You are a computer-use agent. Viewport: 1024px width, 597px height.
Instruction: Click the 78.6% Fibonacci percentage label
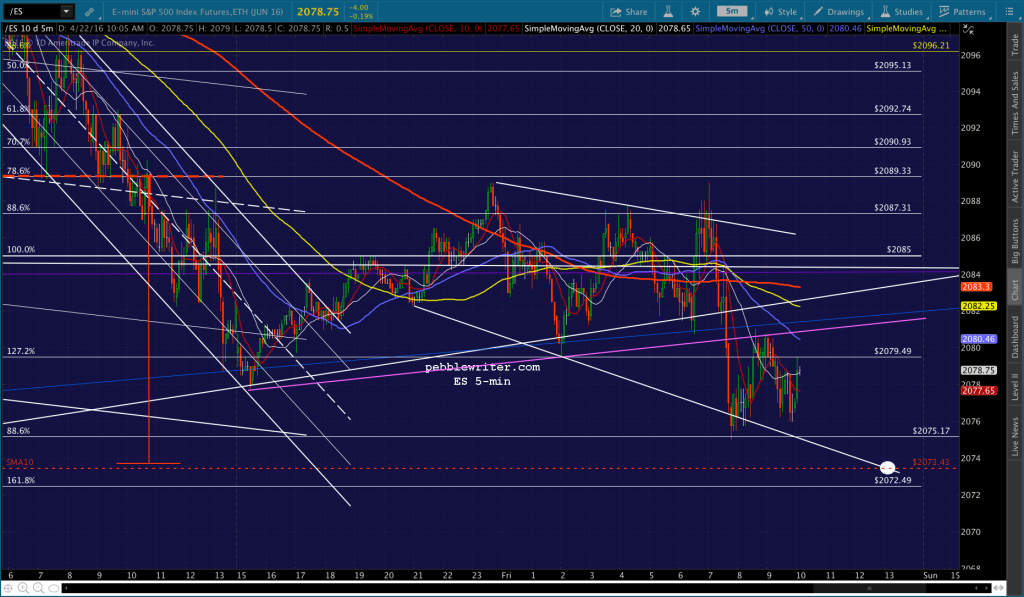18,170
